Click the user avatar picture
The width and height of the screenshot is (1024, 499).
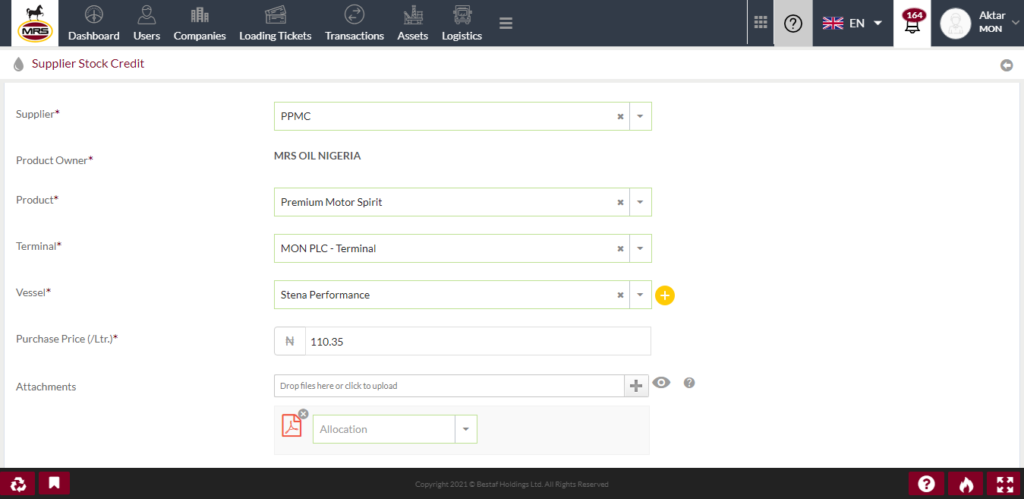955,24
